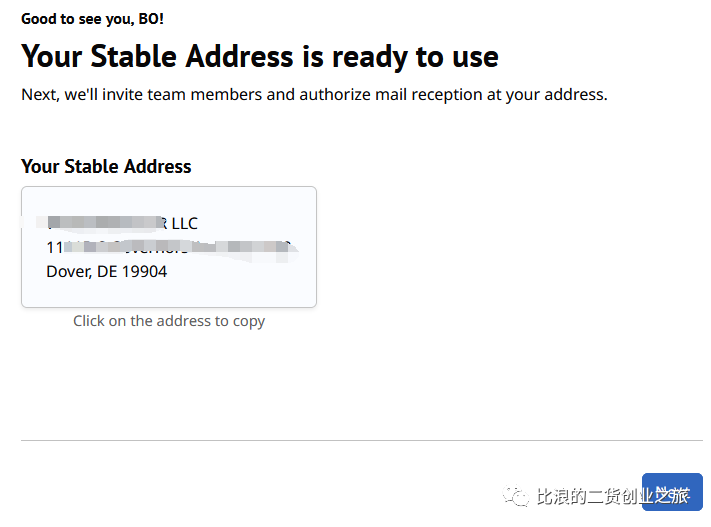
Task: Copy the Stable Address card
Action: click(169, 247)
